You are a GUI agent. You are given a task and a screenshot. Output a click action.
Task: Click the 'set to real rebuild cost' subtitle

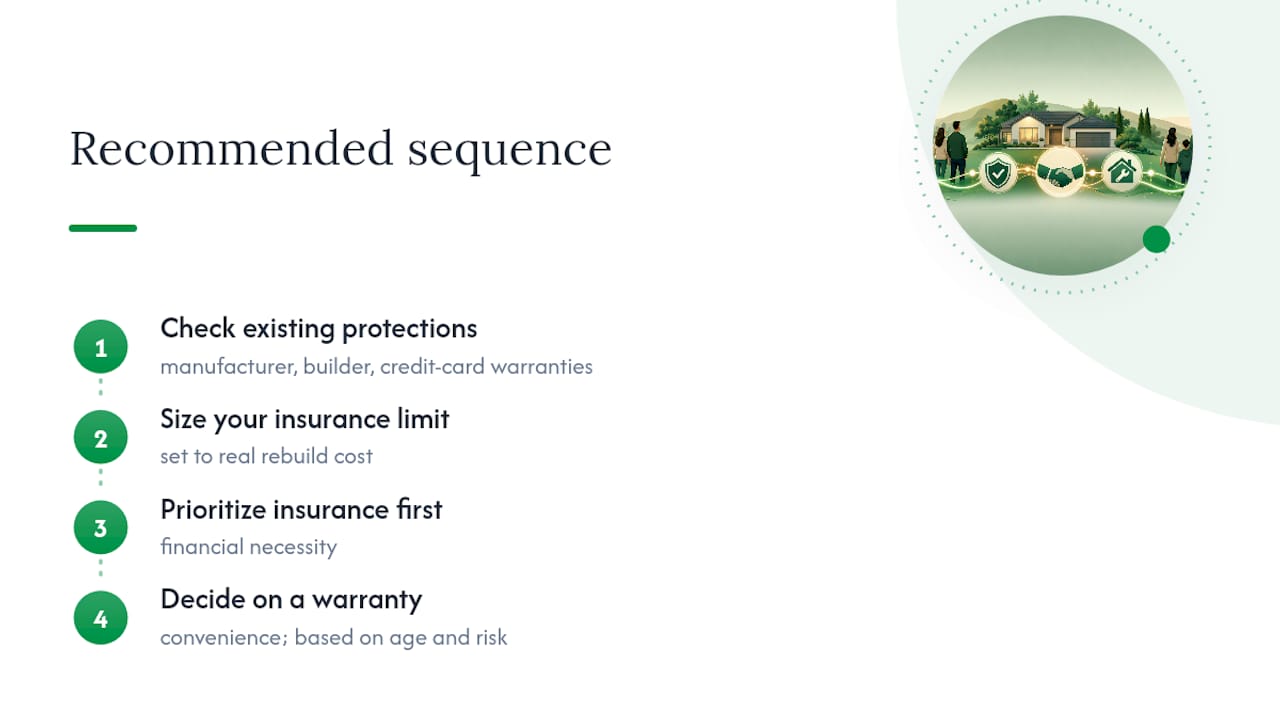pos(266,456)
